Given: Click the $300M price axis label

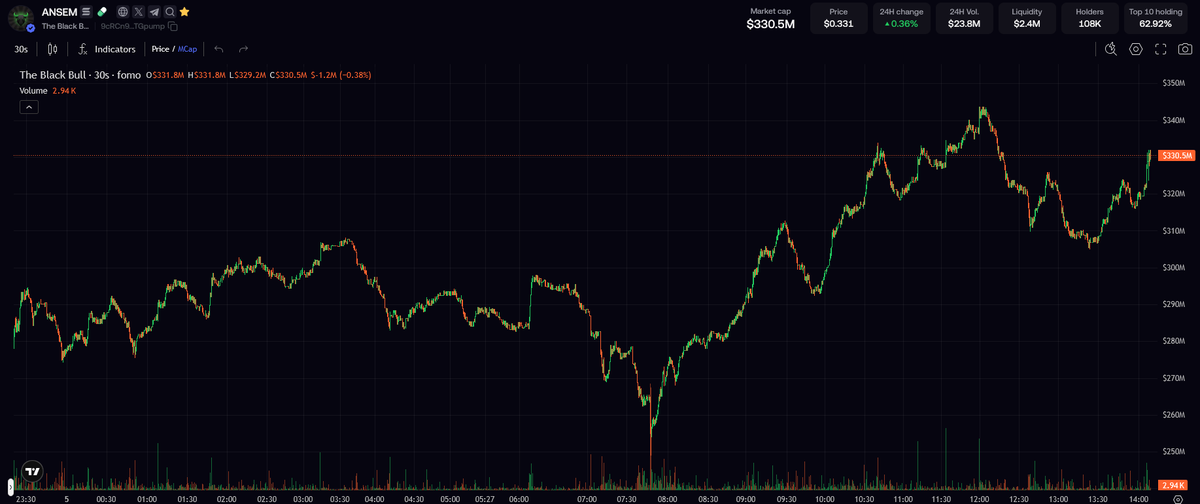Looking at the screenshot, I should click(1173, 267).
